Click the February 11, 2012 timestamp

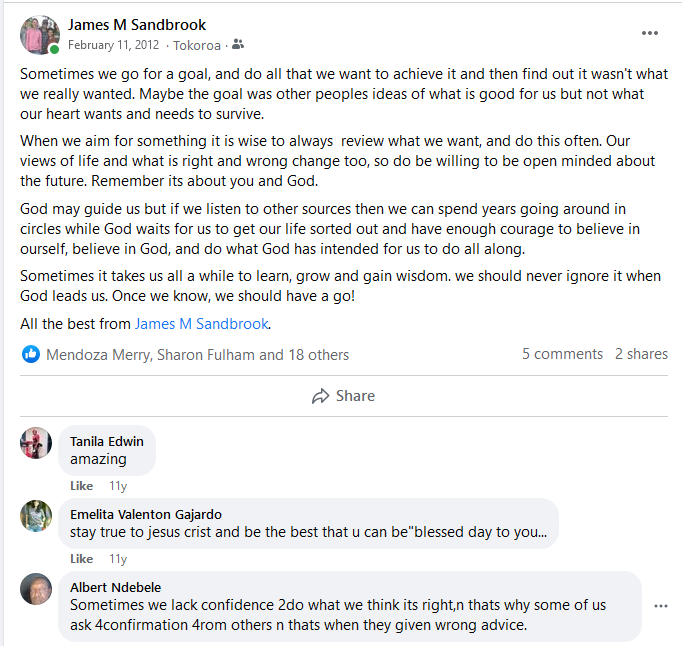pos(114,45)
